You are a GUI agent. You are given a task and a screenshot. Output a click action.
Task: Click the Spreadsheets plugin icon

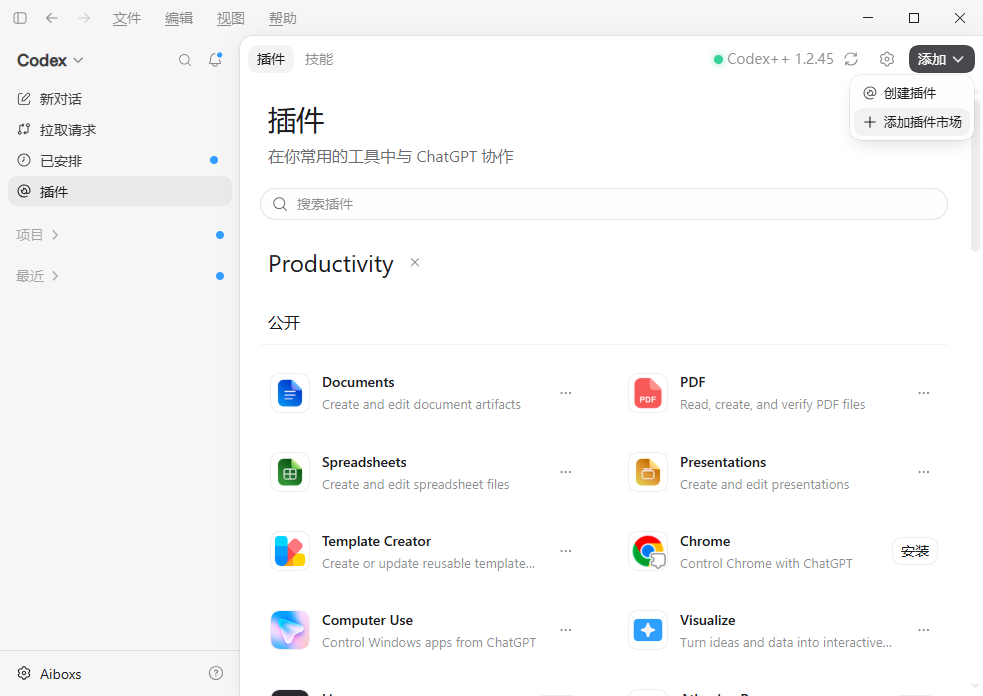pos(290,472)
